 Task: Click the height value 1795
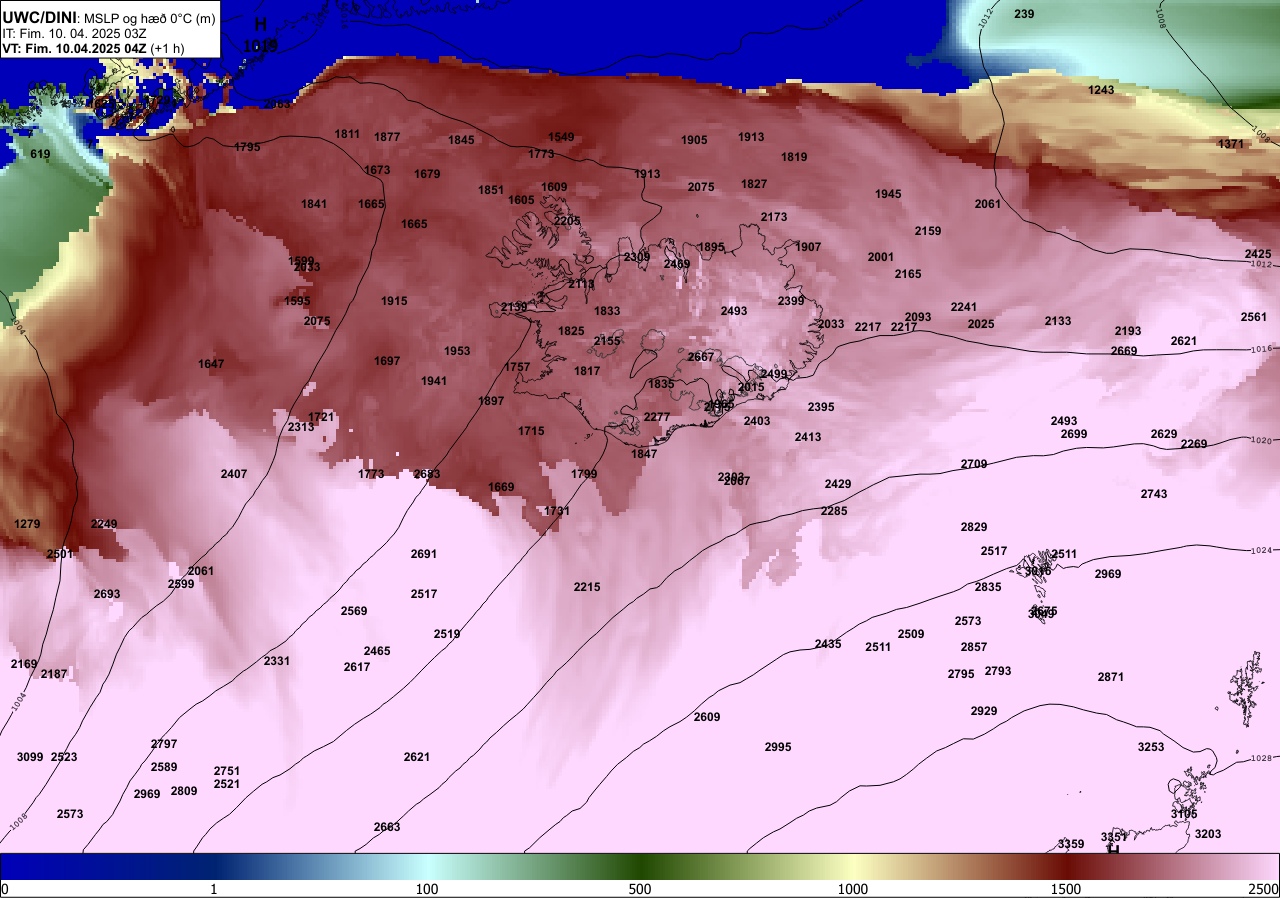pyautogui.click(x=247, y=147)
